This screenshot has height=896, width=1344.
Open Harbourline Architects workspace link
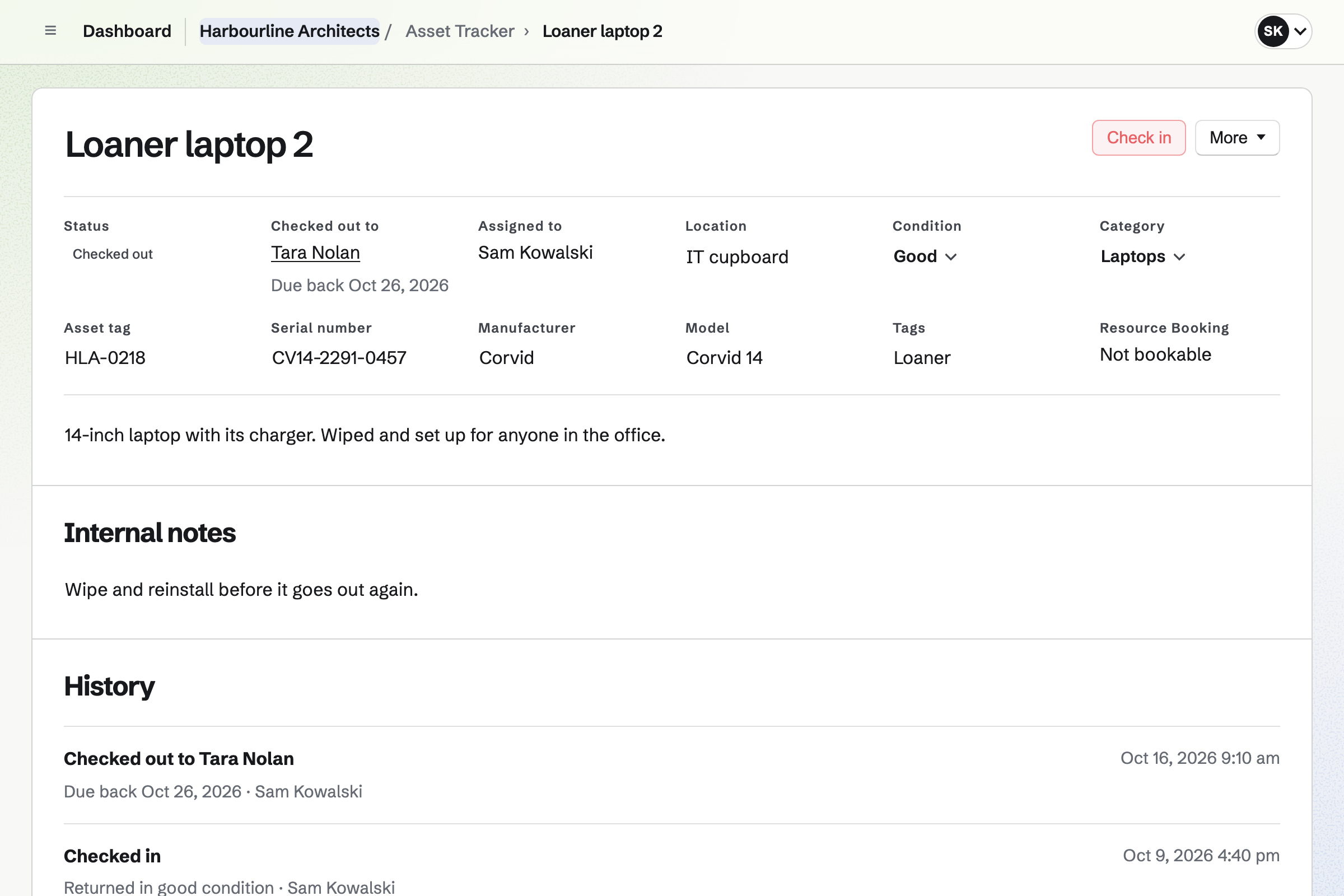(289, 31)
